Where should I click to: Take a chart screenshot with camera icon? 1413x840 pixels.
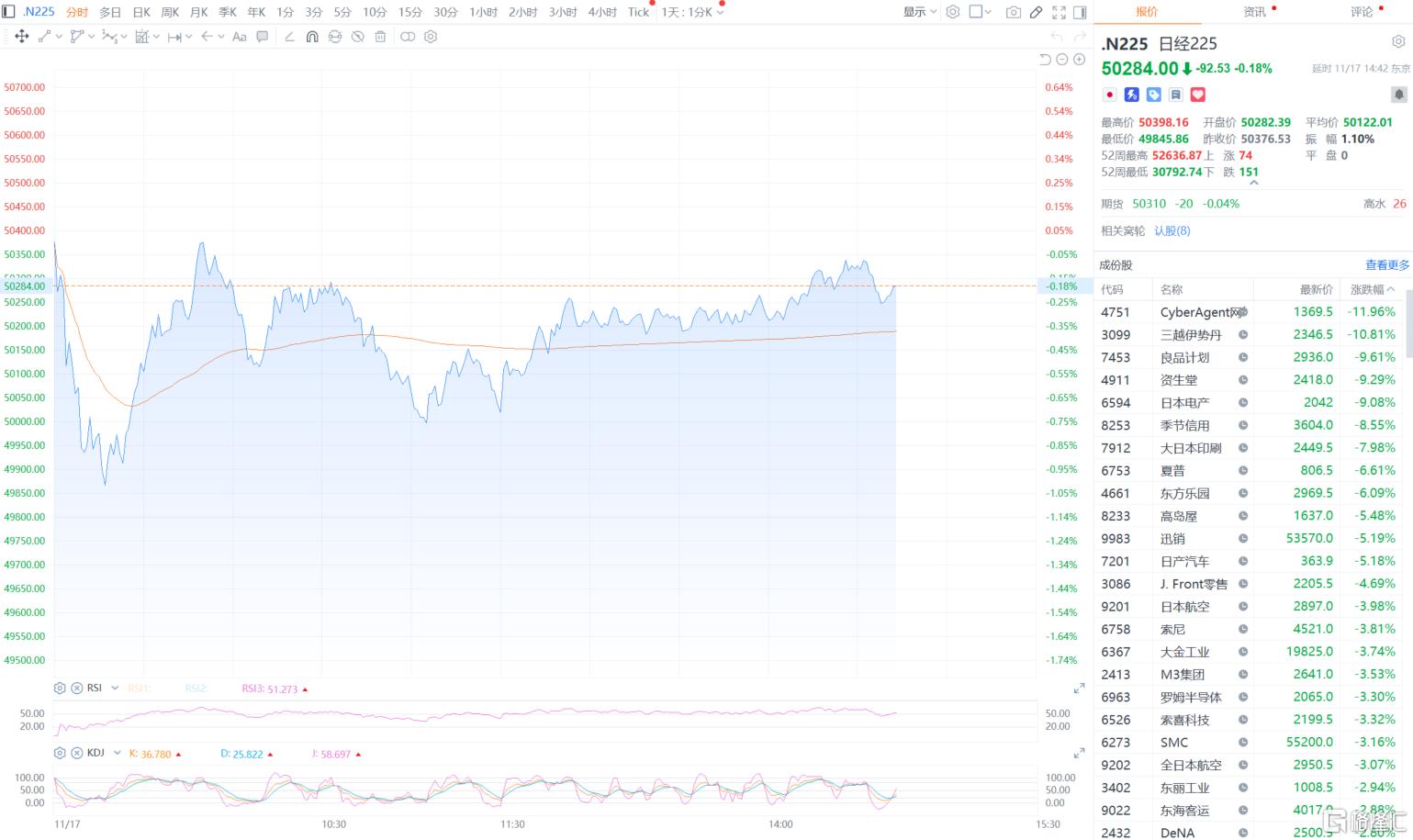(x=1013, y=12)
